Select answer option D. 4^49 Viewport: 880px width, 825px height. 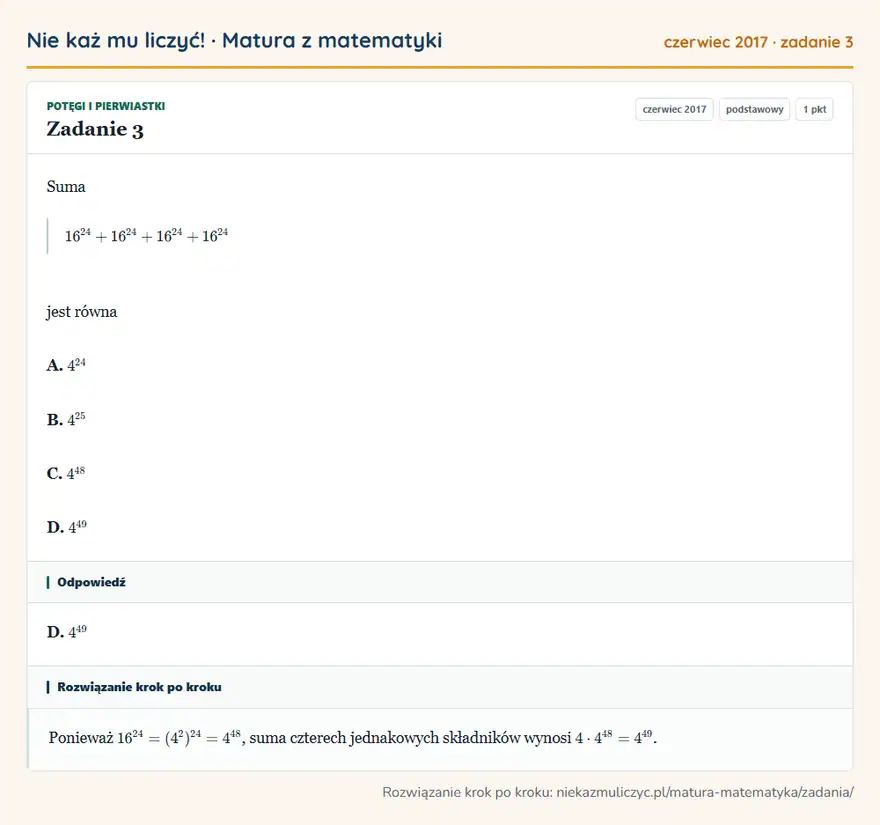point(67,527)
